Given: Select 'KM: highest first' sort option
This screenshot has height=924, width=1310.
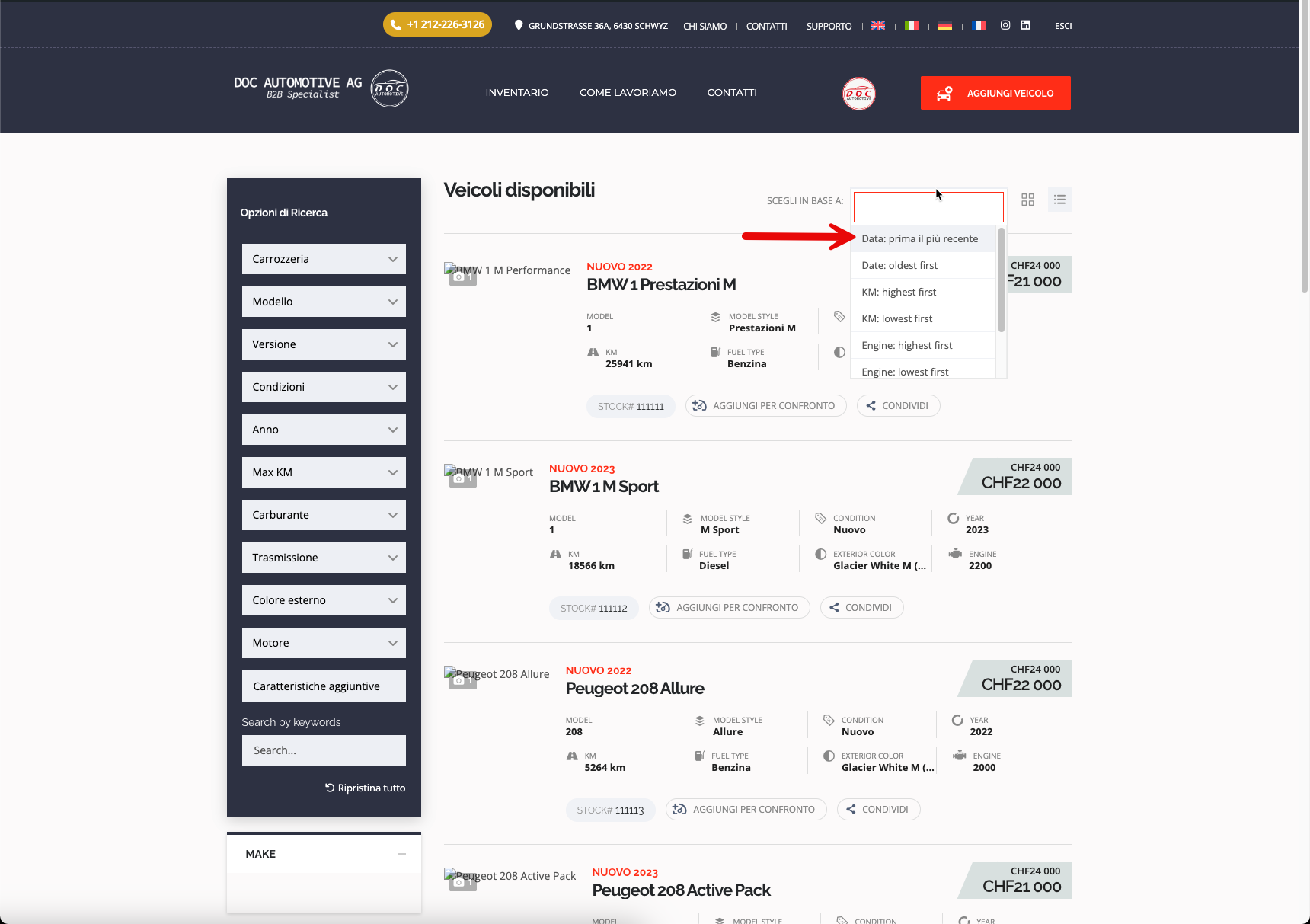Looking at the screenshot, I should coord(923,292).
